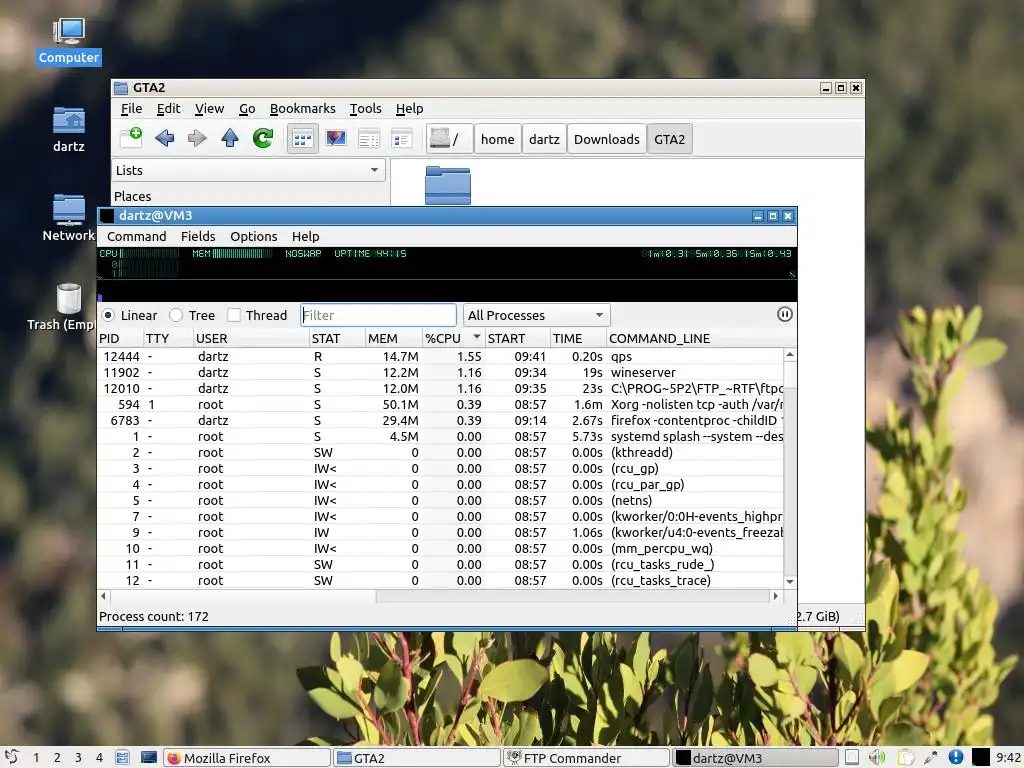Screen dimensions: 1024x768
Task: Expand the Lists side pane dropdown
Action: tap(249, 170)
